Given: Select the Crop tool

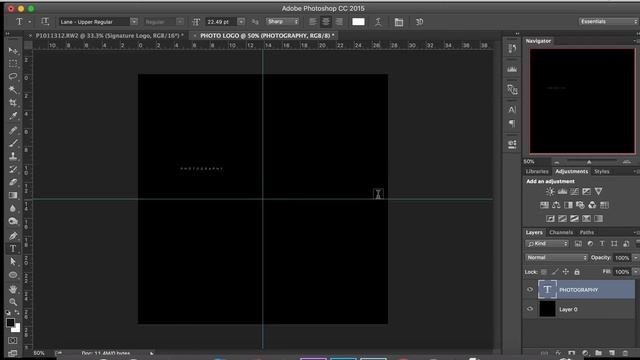Looking at the screenshot, I should click(x=13, y=103).
